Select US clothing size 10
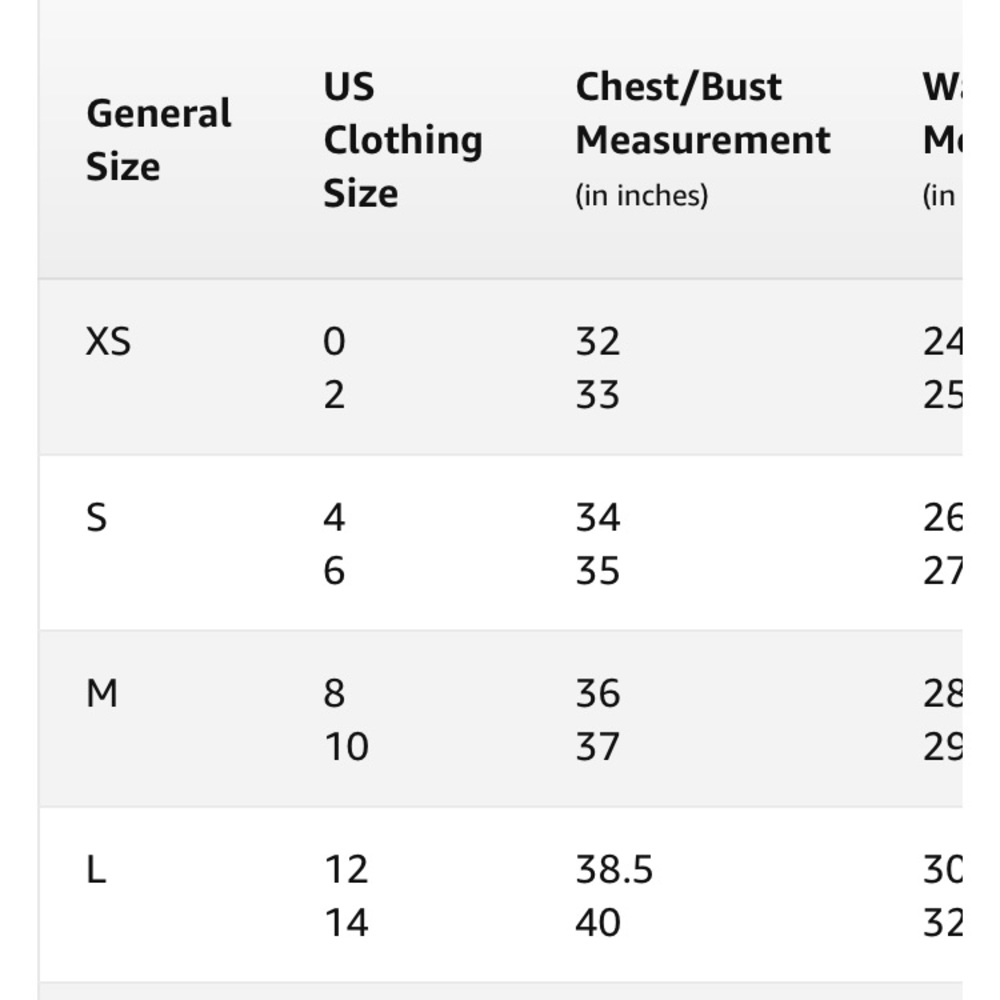Viewport: 1000px width, 1000px height. click(346, 746)
